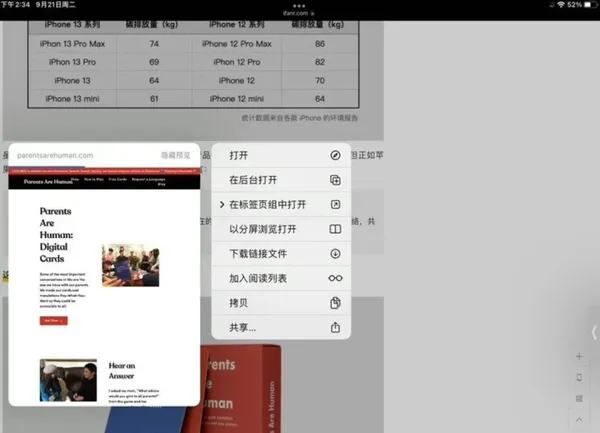
Task: Tap the QR grid icon in right toolbar
Action: tap(579, 399)
